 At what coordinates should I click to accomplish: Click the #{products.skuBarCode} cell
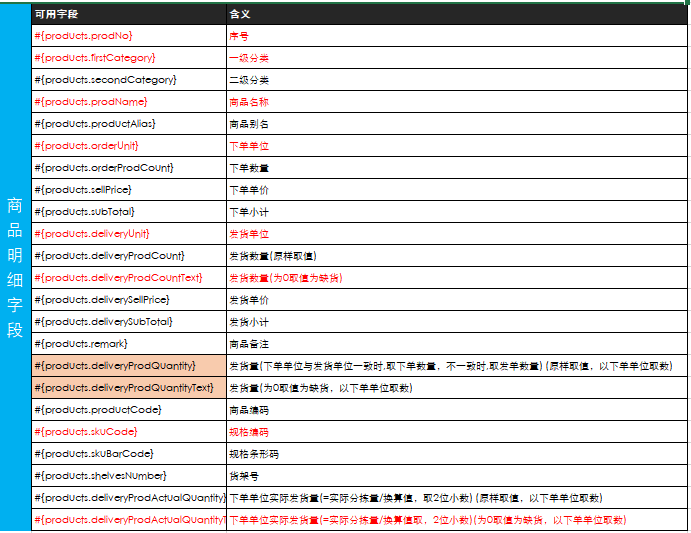(129, 454)
